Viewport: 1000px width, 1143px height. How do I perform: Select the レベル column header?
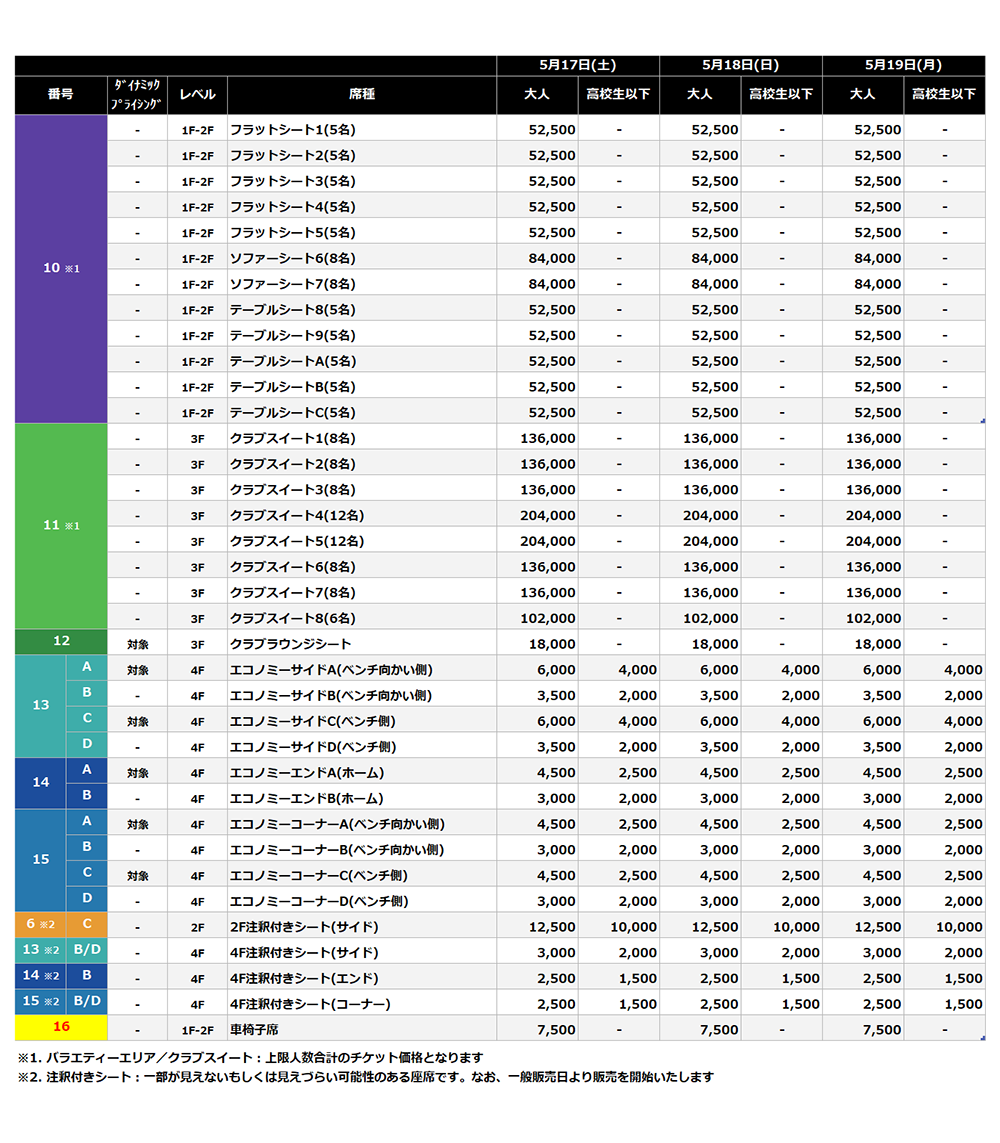point(197,95)
